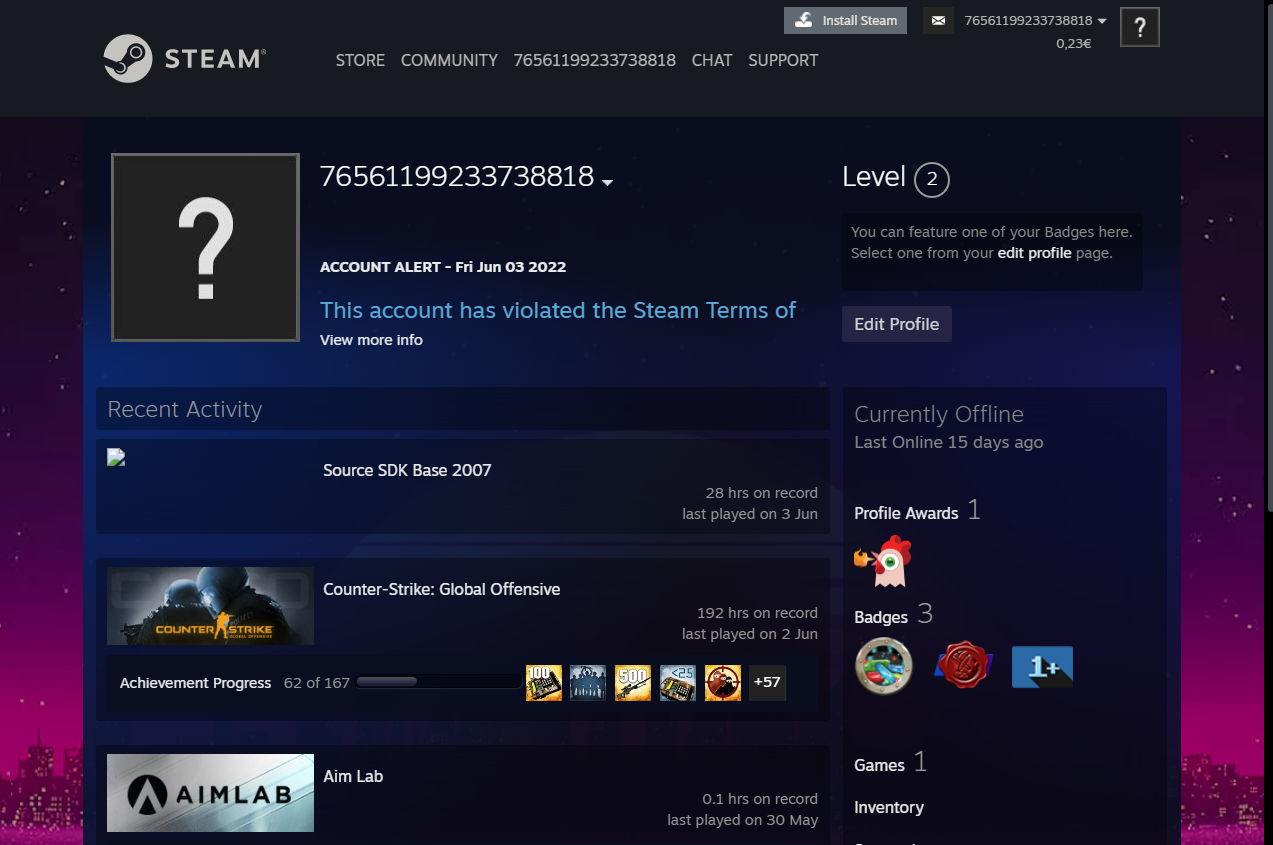Click the chicken profile award icon

click(883, 561)
